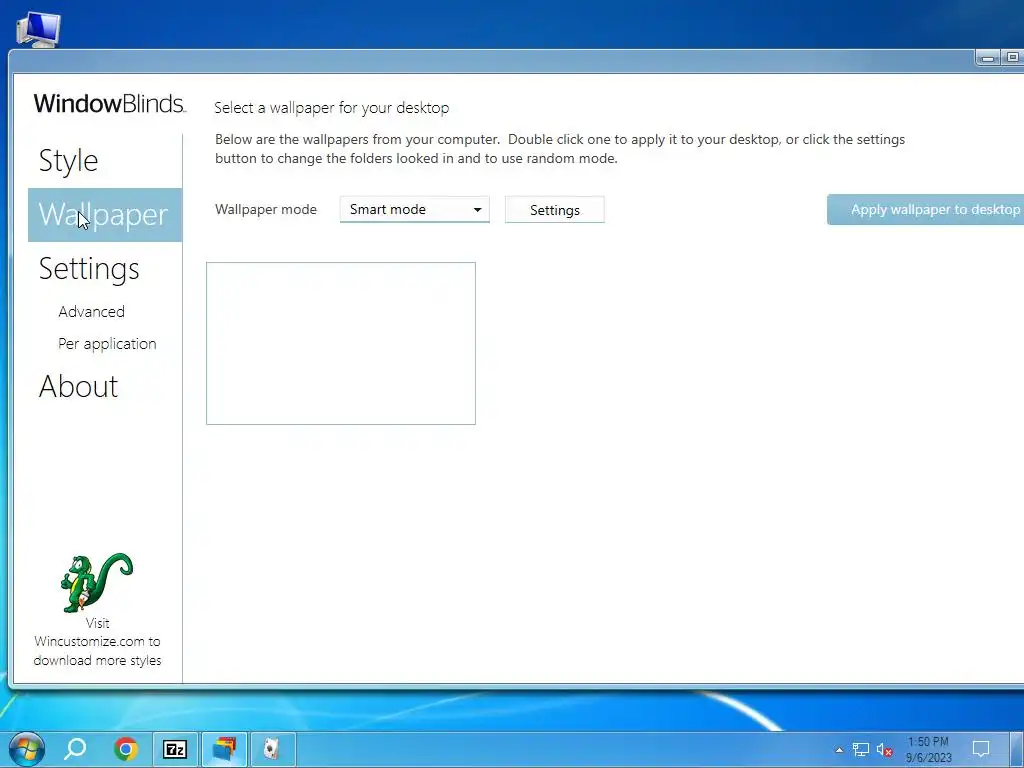Open Per application settings sub-item
This screenshot has width=1024, height=768.
coord(107,344)
